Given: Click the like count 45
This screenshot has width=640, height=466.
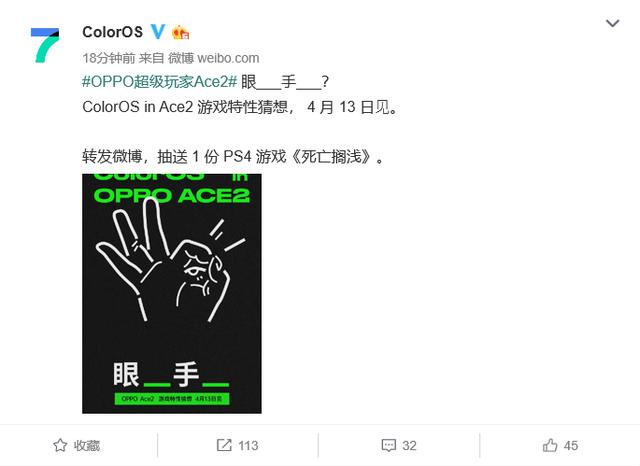Looking at the screenshot, I should coord(571,445).
